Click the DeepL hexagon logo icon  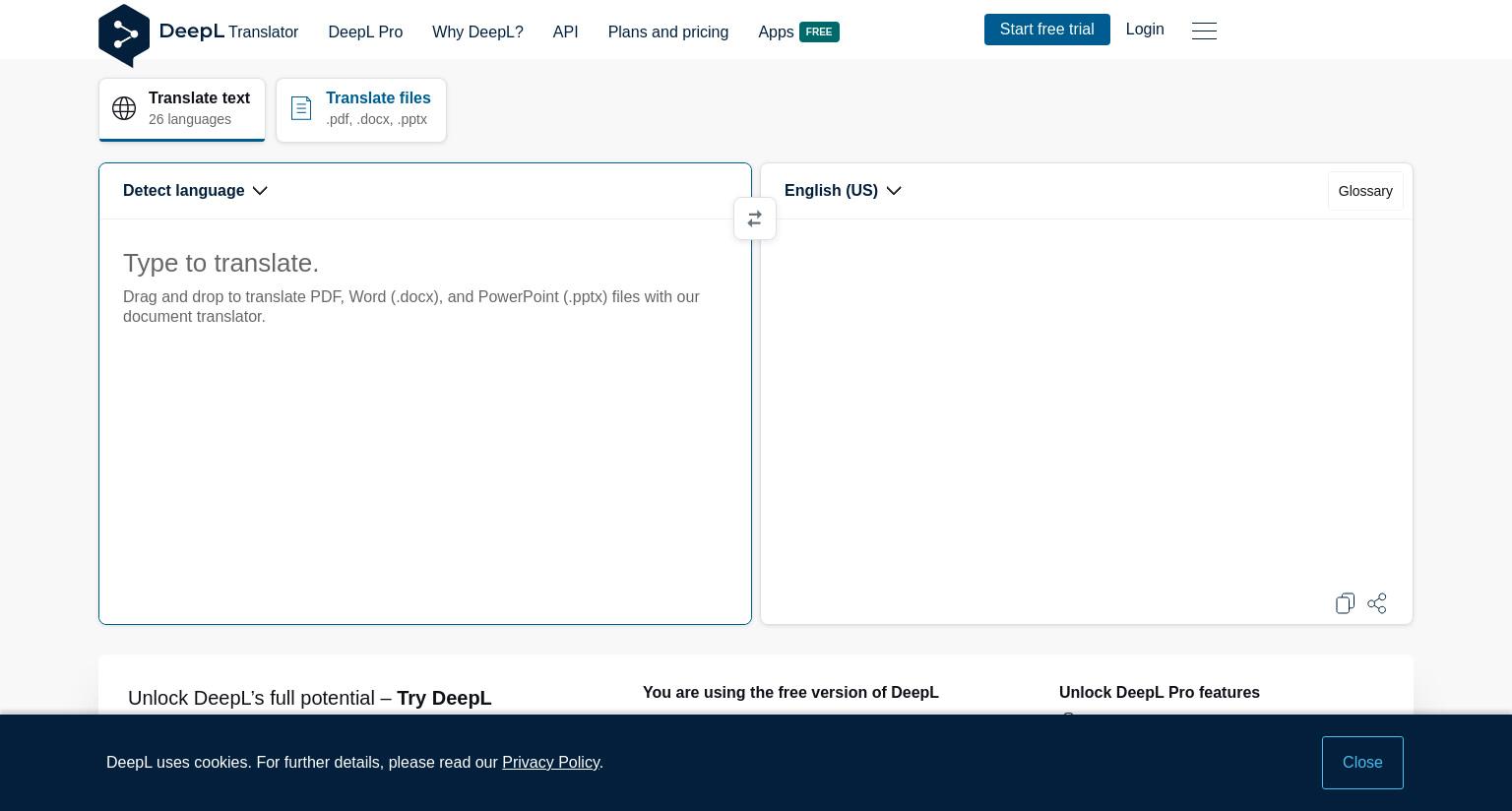(124, 35)
